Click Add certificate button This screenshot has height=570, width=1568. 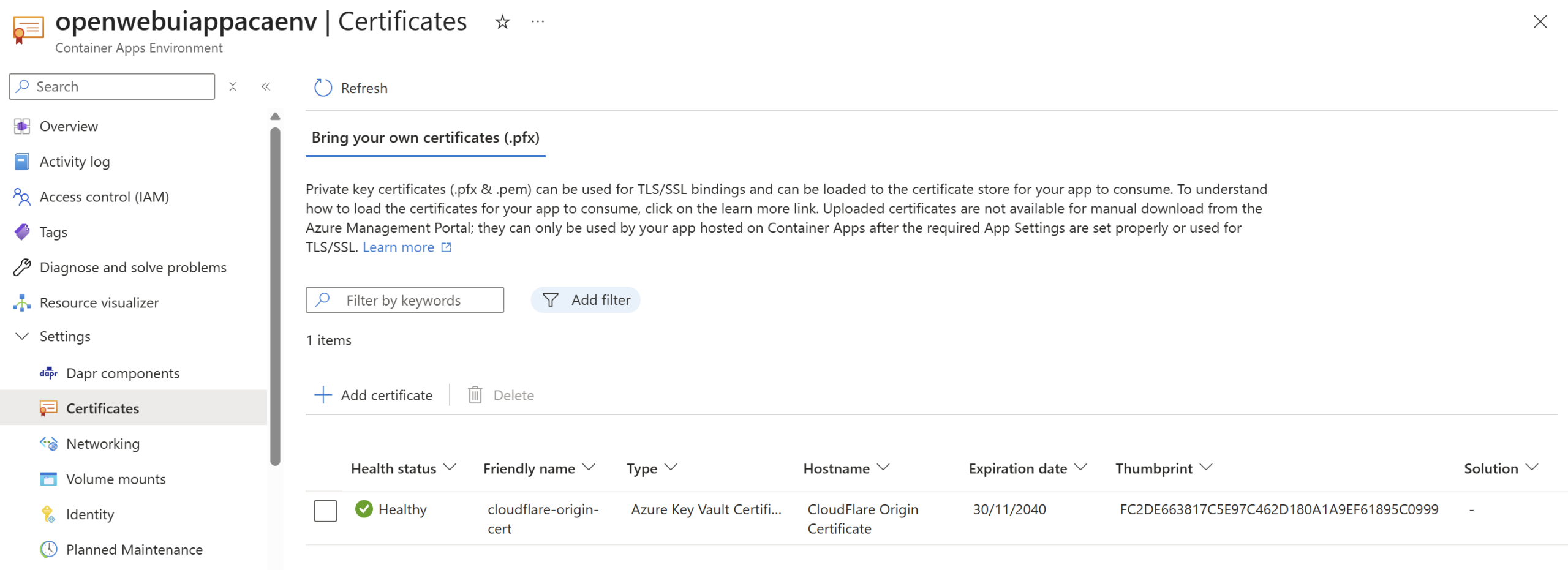click(x=374, y=395)
